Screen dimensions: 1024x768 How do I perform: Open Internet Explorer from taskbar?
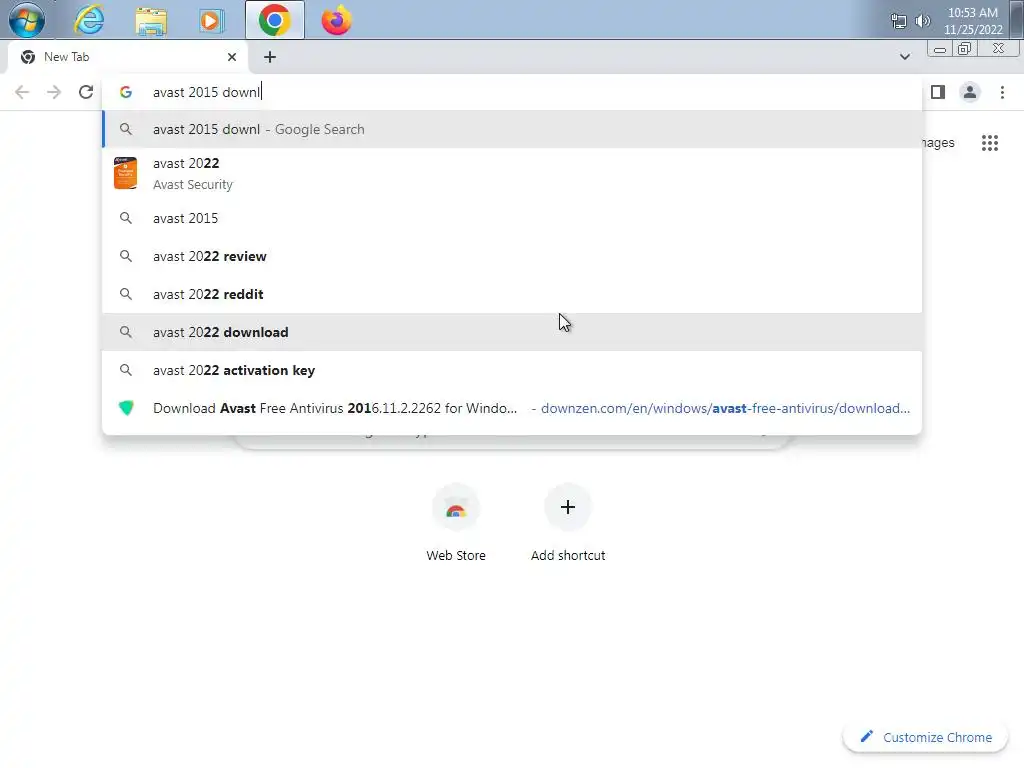[x=89, y=20]
